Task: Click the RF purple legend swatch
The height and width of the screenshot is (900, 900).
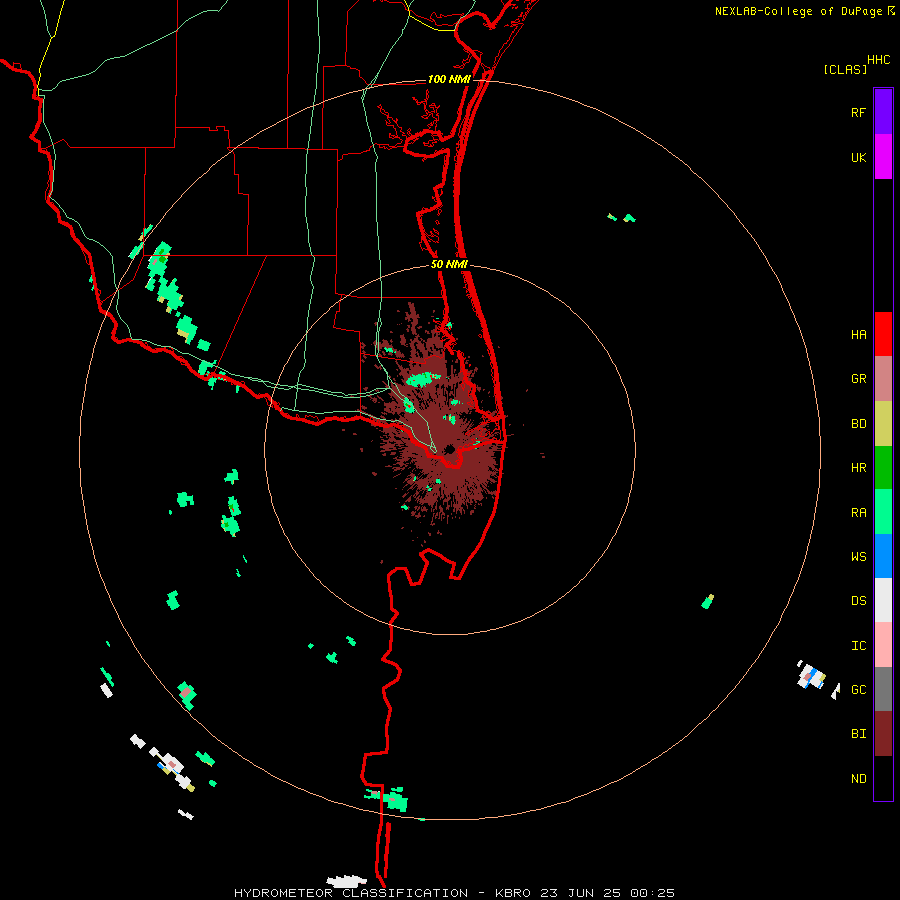Action: (883, 112)
